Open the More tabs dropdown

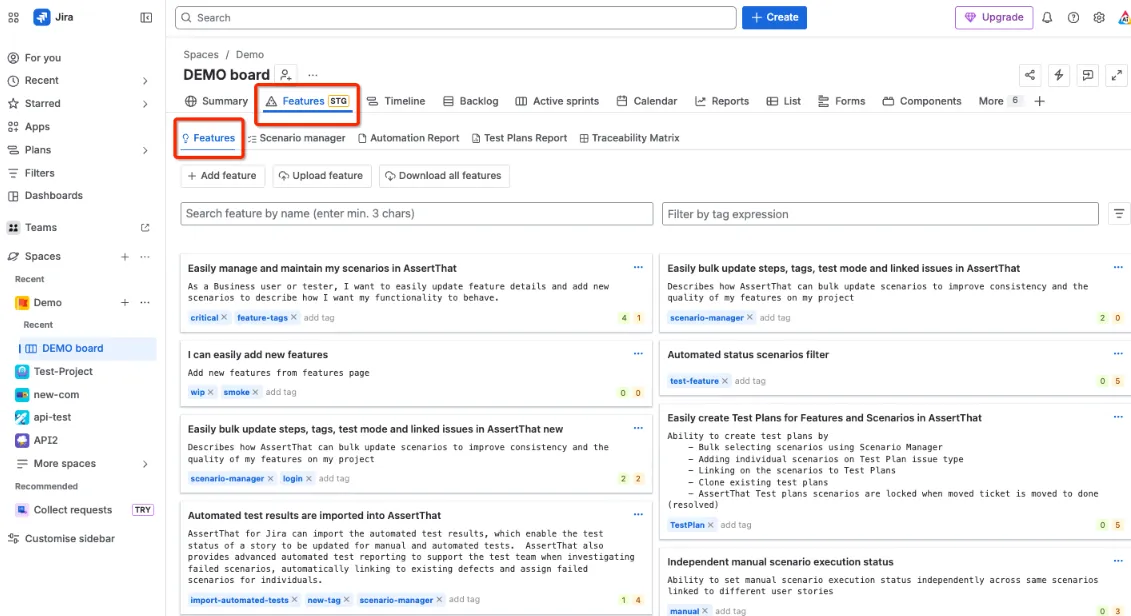click(x=999, y=102)
